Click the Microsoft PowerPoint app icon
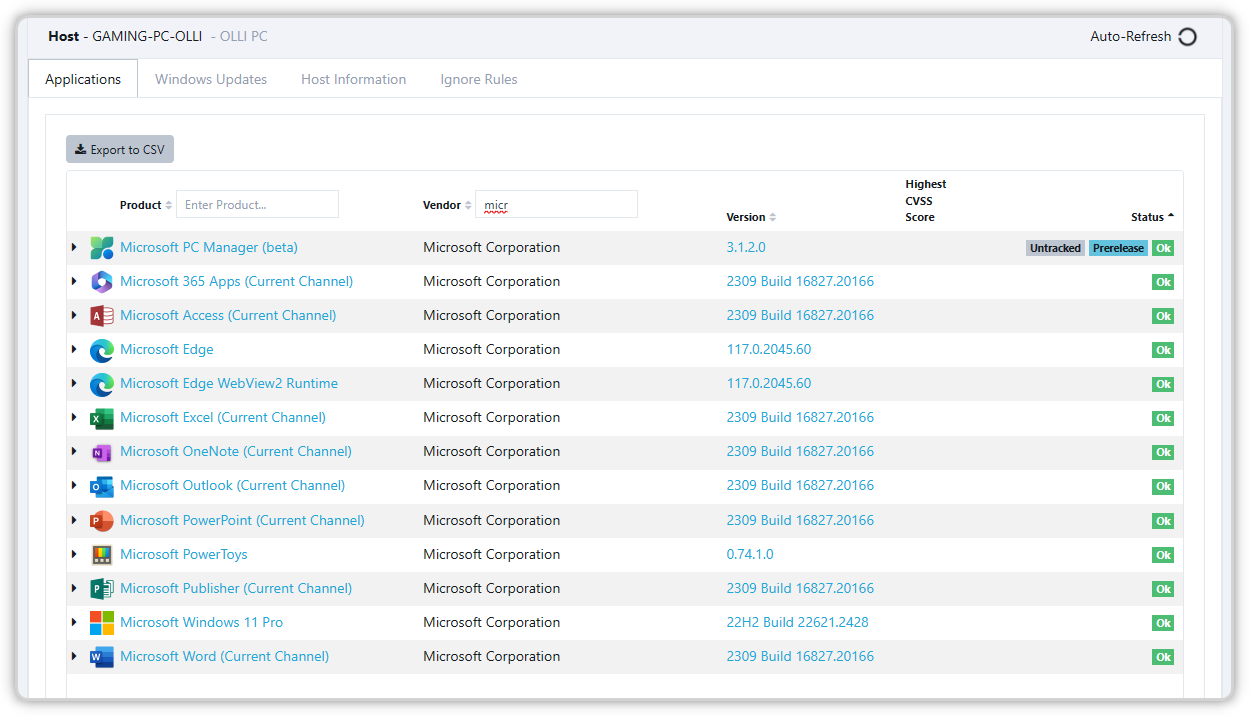 [x=102, y=521]
